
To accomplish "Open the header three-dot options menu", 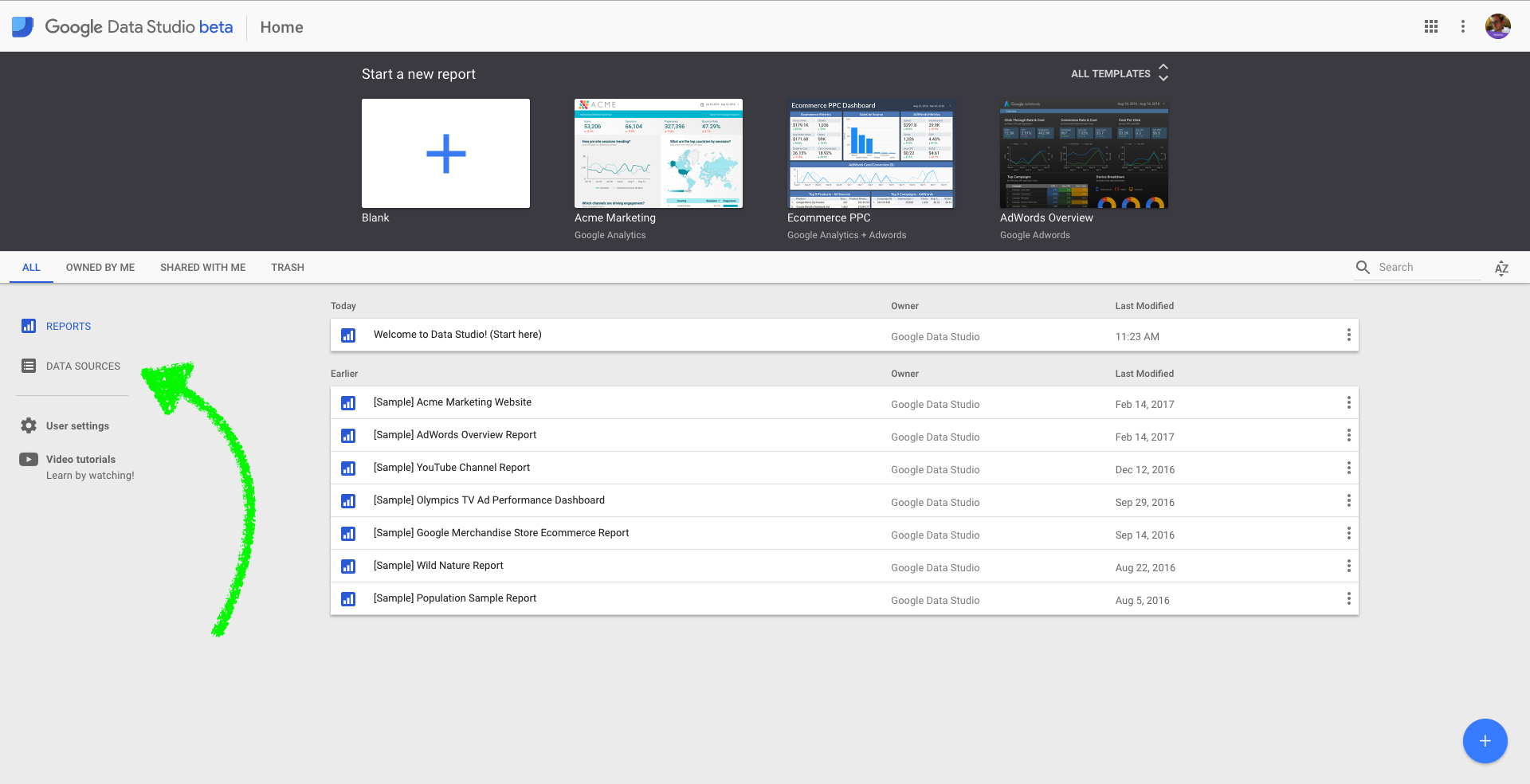I will (x=1463, y=26).
